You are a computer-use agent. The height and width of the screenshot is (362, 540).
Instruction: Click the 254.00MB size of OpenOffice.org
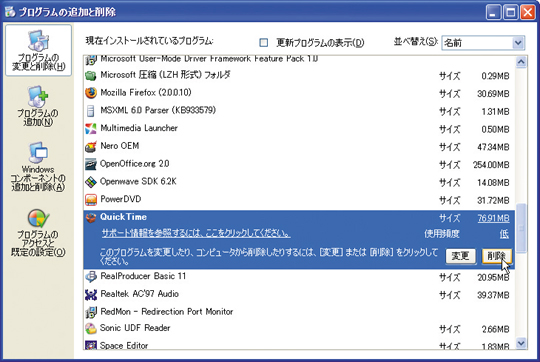pos(491,165)
